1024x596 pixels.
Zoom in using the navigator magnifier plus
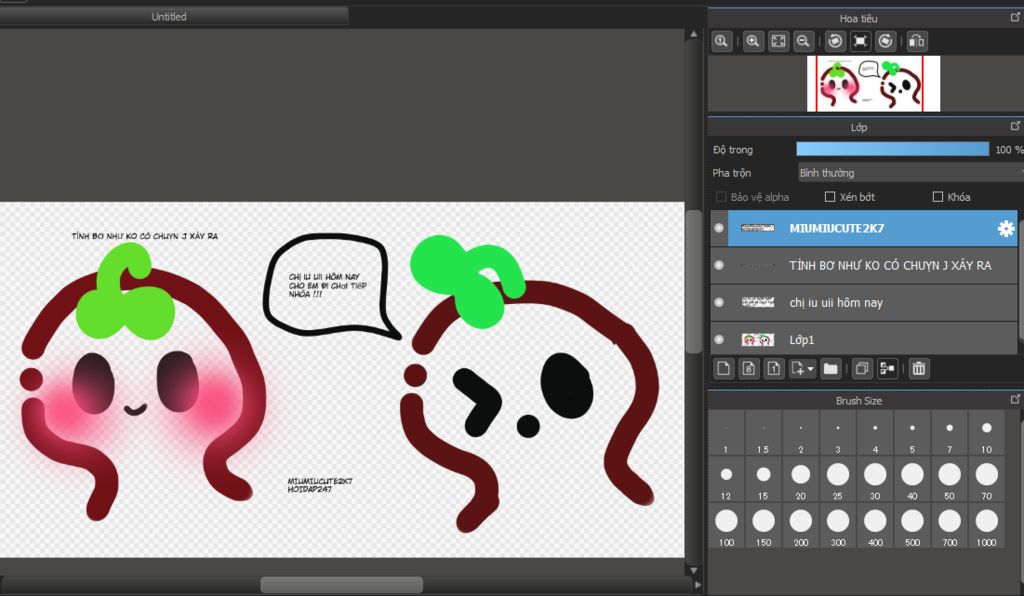point(753,41)
